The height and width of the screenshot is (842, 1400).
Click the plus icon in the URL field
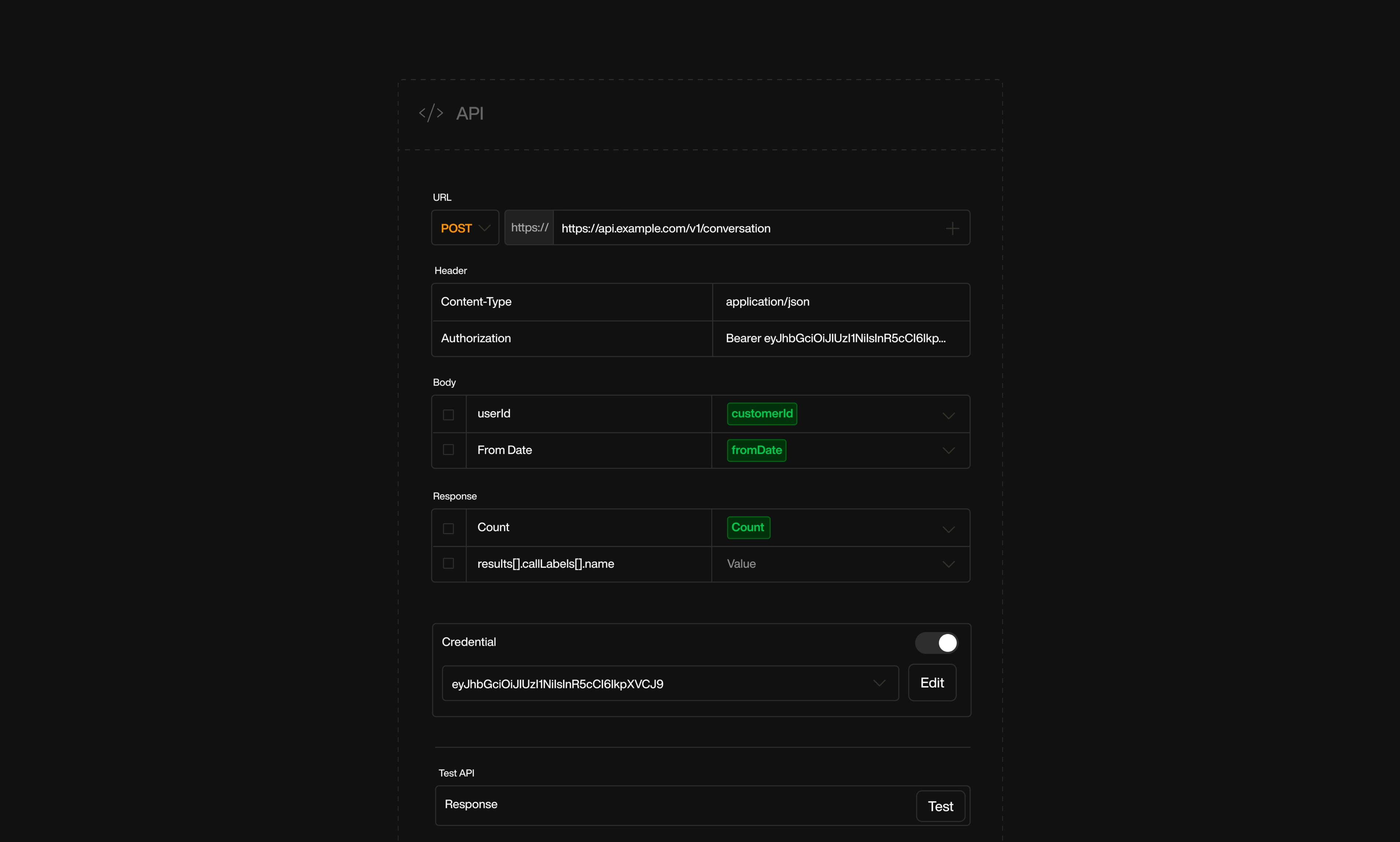click(x=953, y=228)
